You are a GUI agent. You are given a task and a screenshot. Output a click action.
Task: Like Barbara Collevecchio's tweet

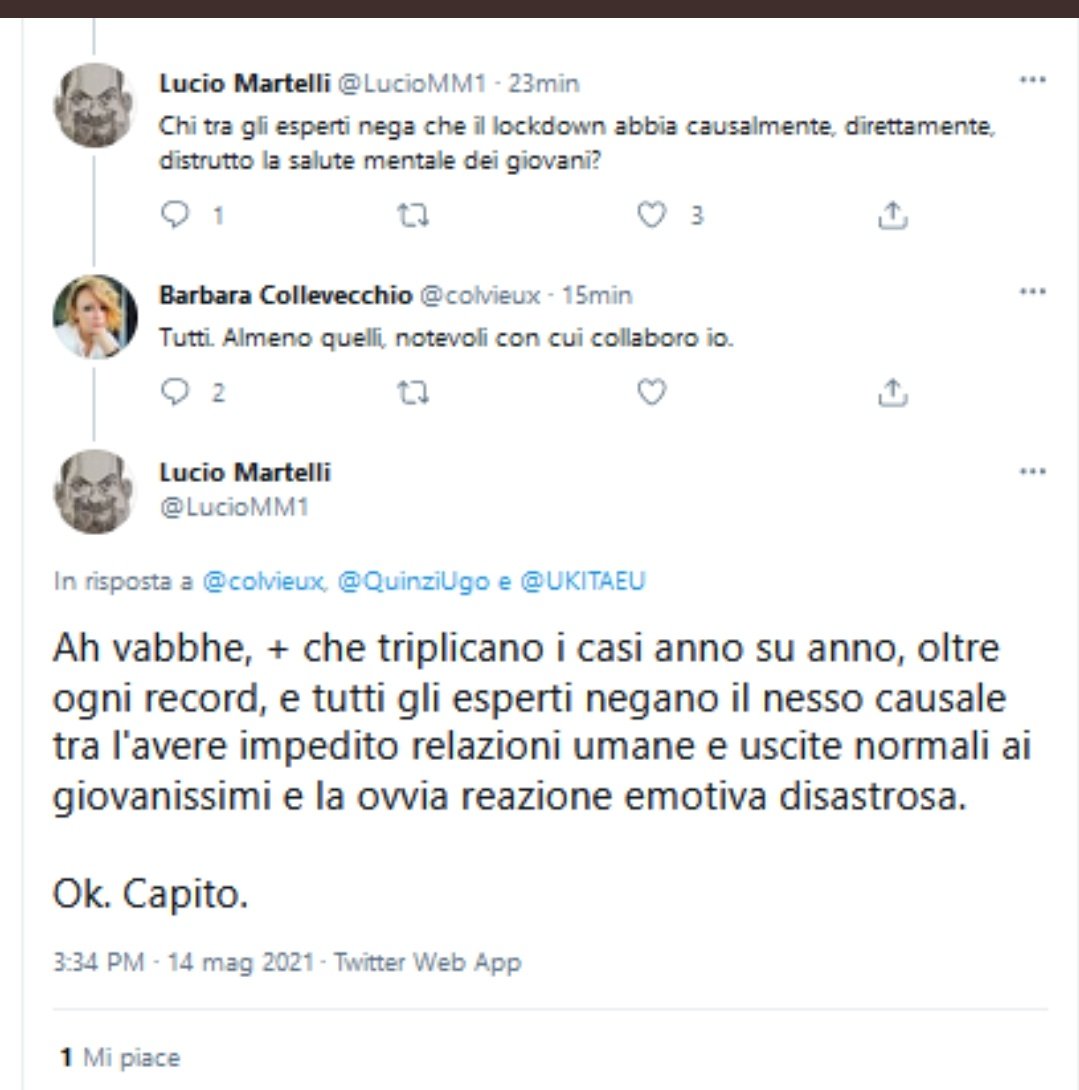[652, 393]
